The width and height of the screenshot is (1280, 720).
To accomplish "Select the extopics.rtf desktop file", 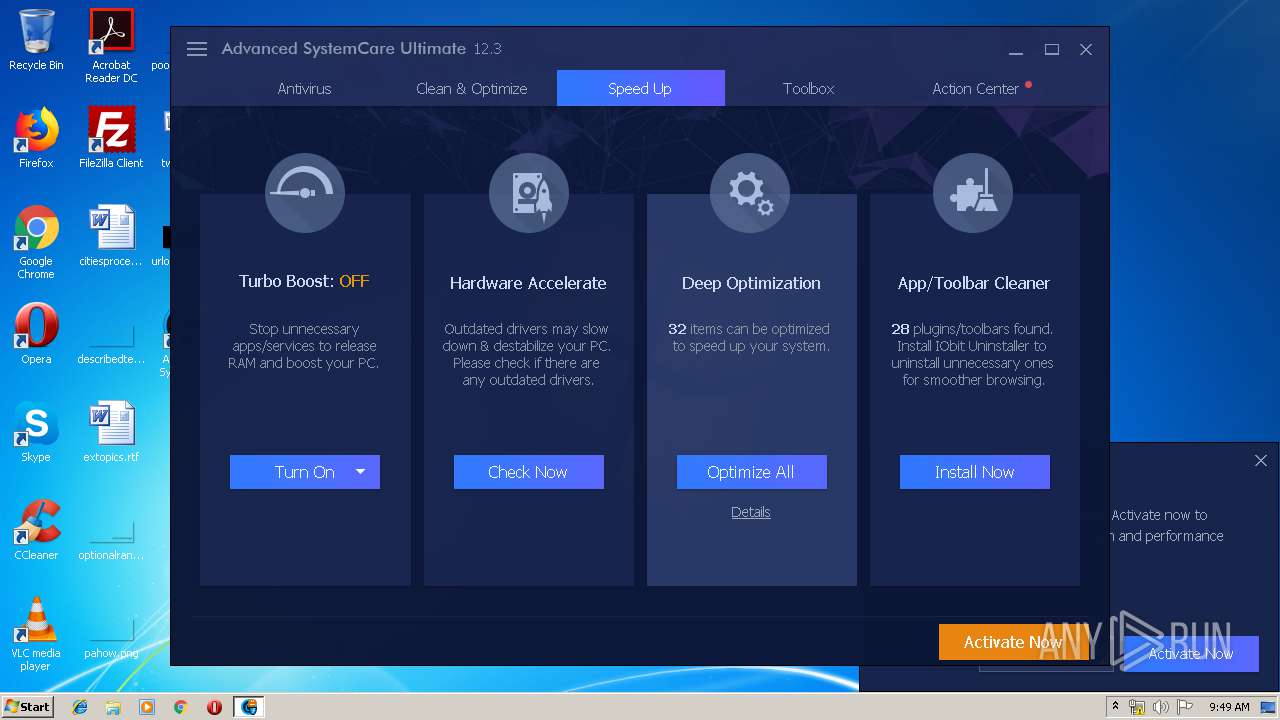I will coord(111,432).
